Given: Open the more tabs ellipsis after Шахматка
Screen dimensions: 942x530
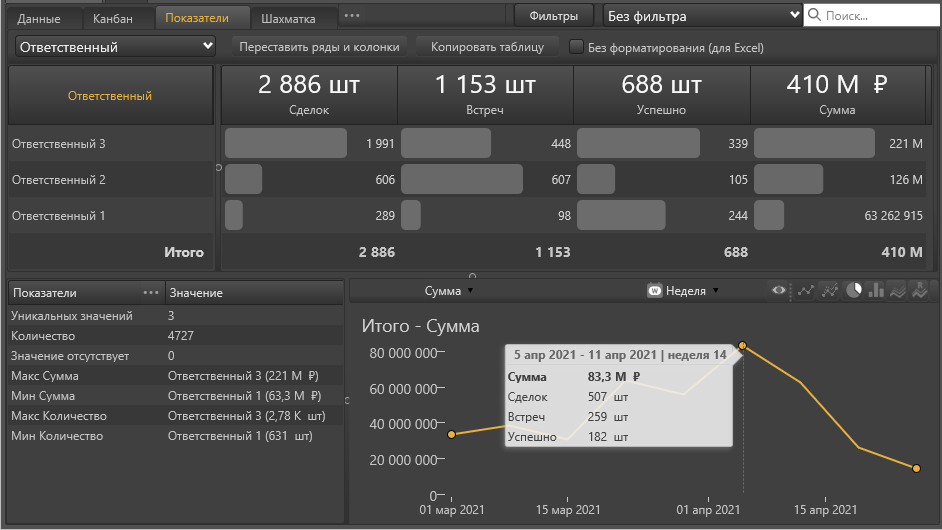Looking at the screenshot, I should tap(351, 16).
